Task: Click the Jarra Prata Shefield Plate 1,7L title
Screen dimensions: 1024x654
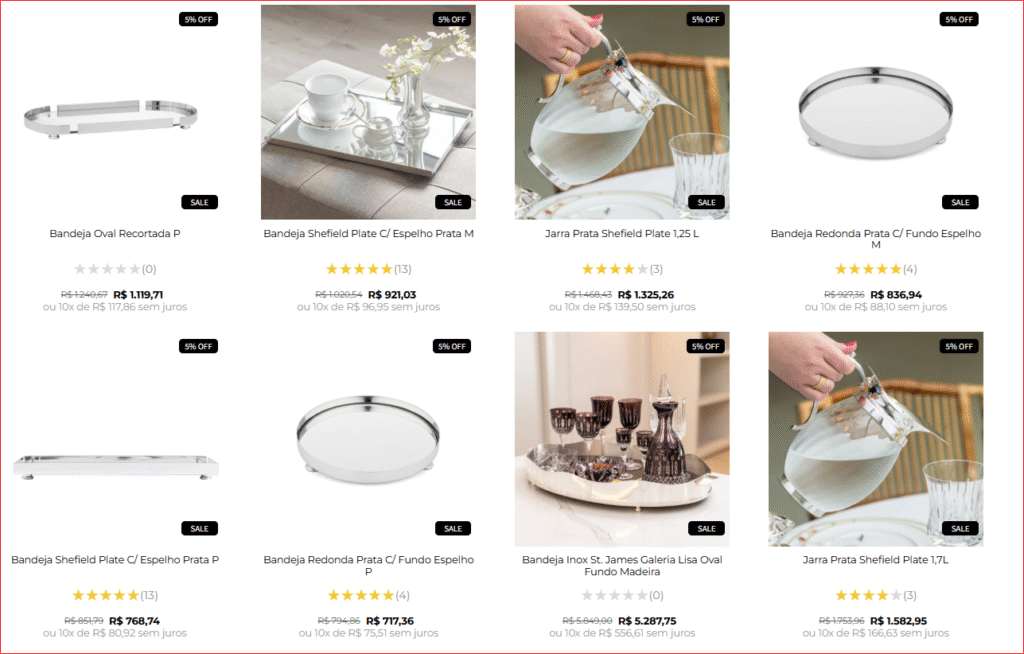Action: pos(876,560)
